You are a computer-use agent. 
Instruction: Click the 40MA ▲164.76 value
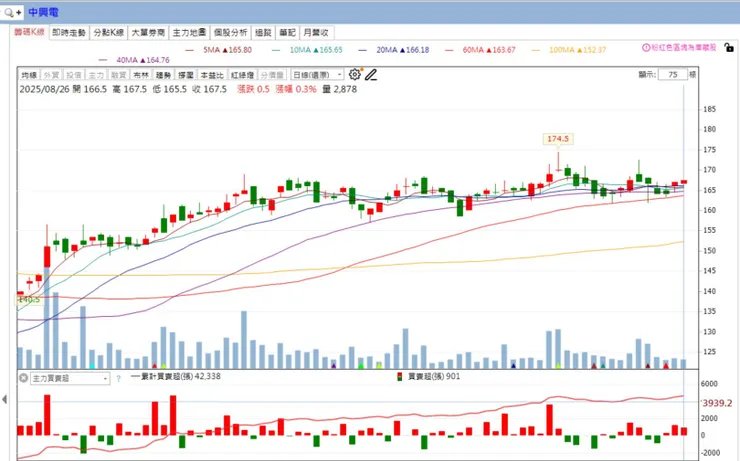pos(143,60)
